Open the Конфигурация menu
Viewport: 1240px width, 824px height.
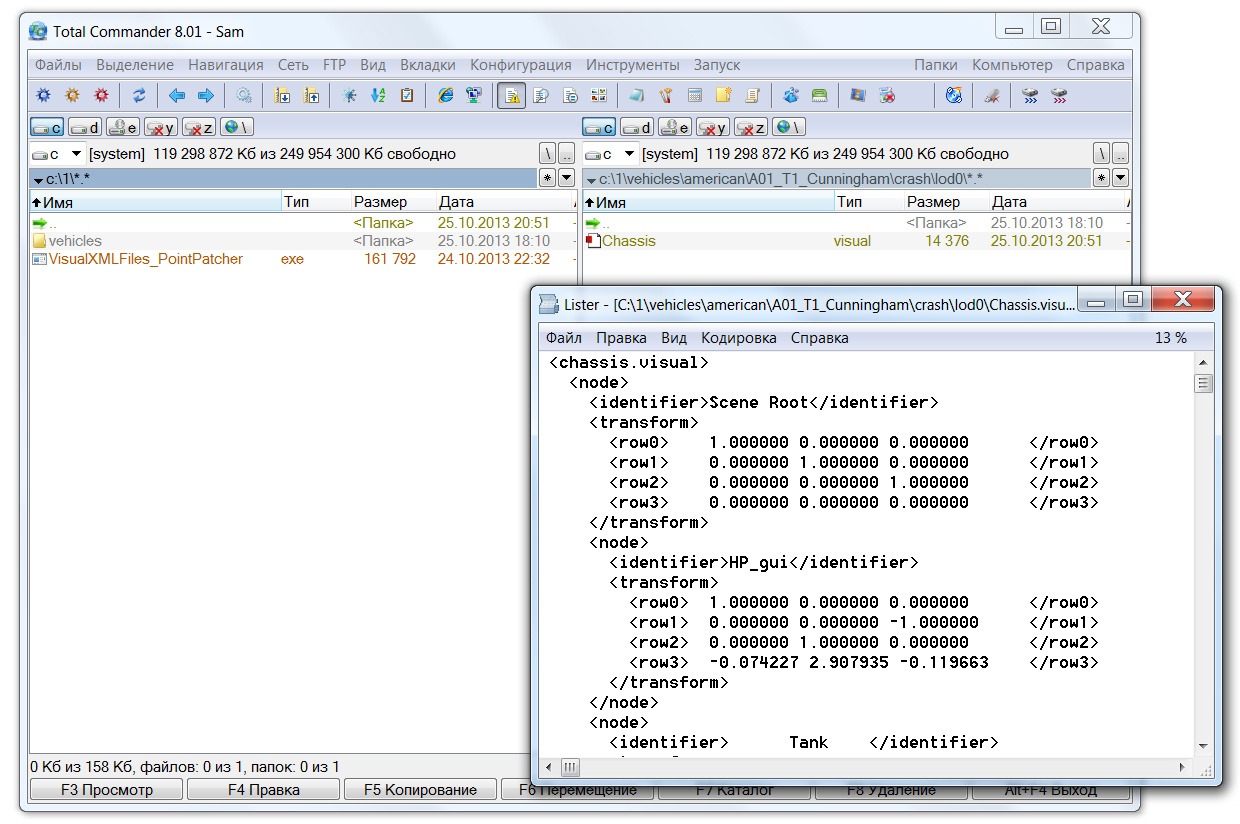point(520,65)
